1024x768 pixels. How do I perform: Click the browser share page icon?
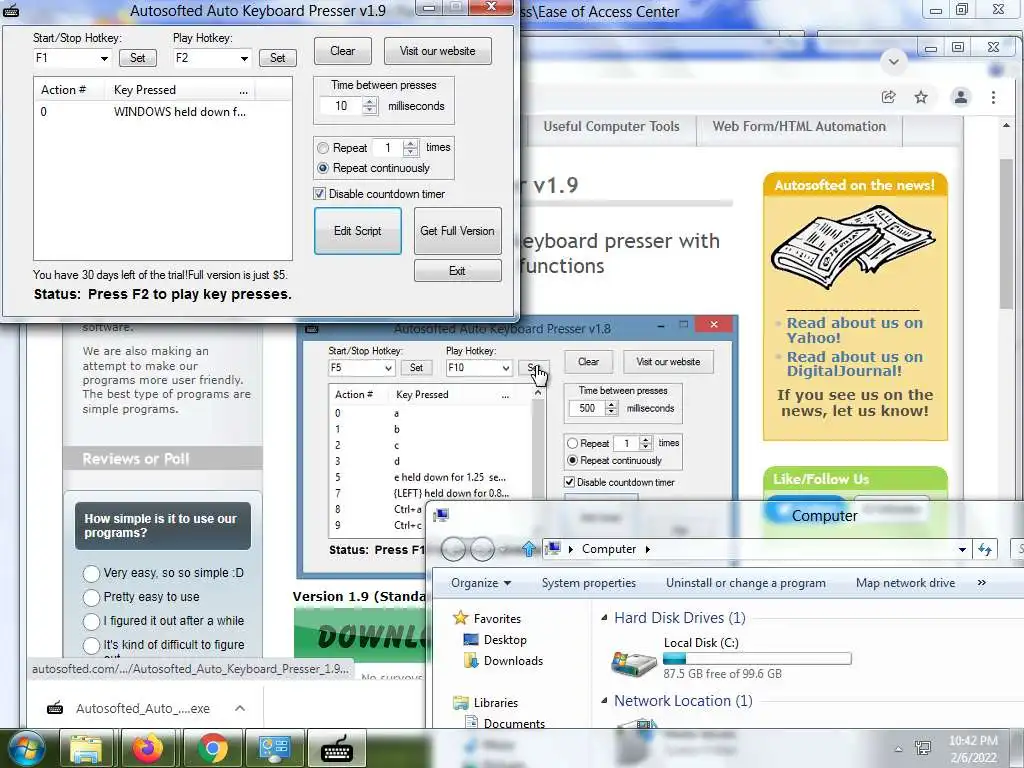(888, 97)
